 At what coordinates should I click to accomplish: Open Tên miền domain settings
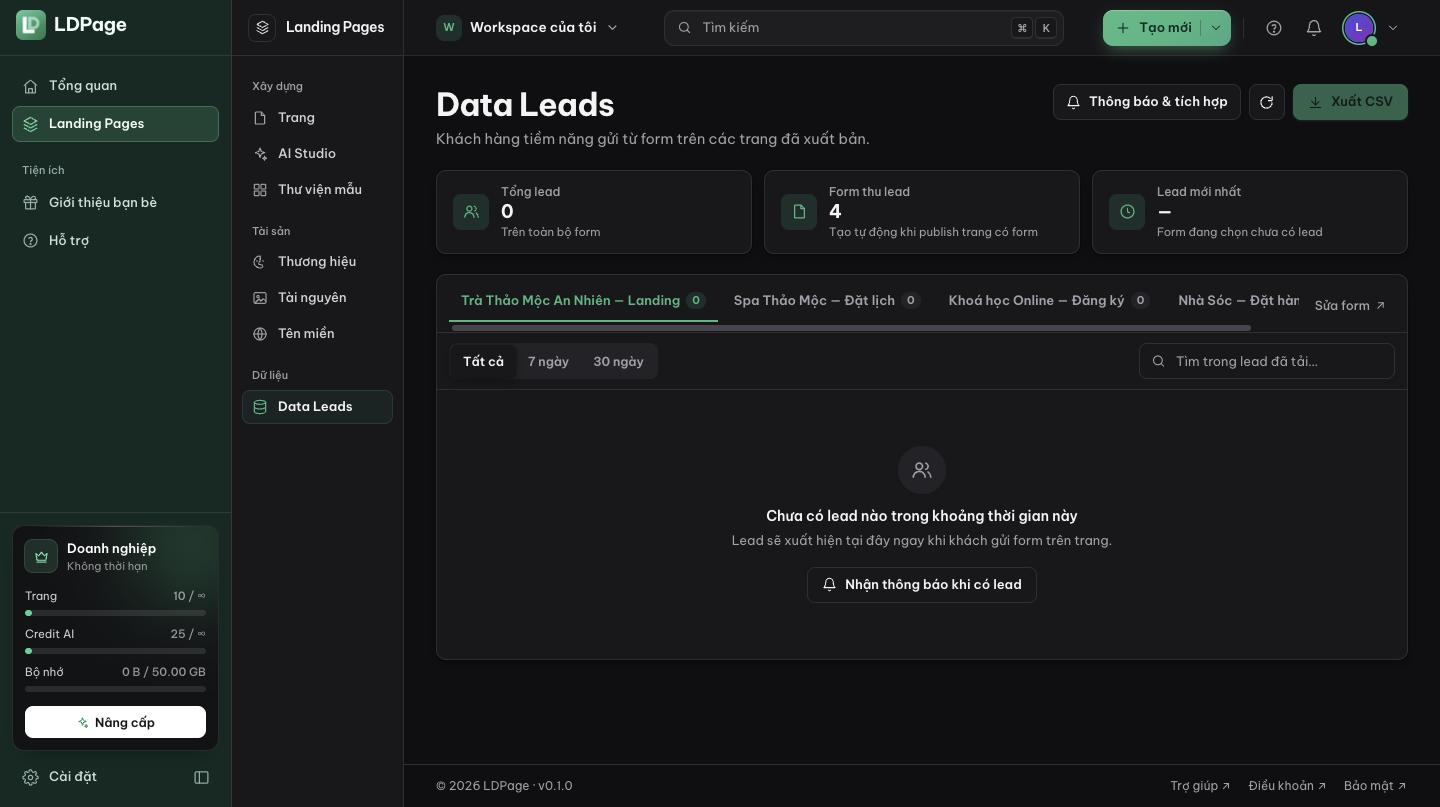point(317,334)
